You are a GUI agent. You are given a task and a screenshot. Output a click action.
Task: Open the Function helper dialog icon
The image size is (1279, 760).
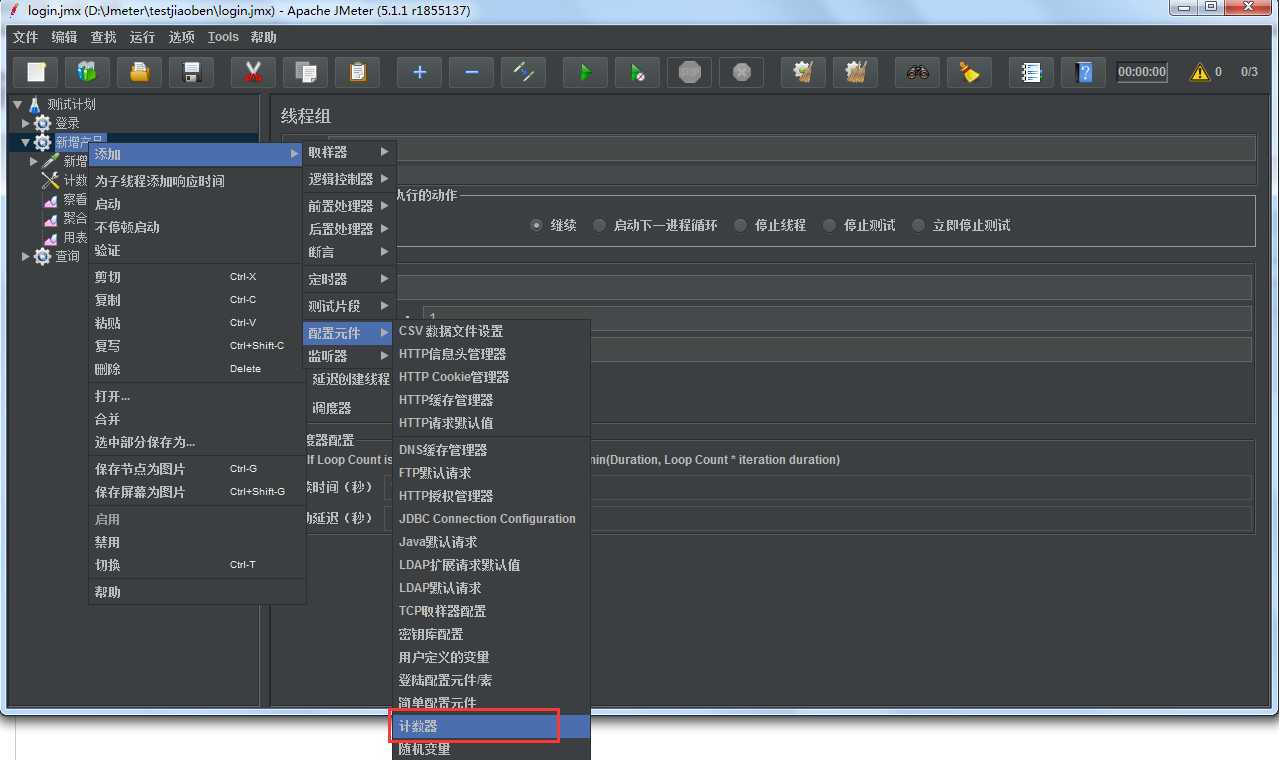(1031, 72)
